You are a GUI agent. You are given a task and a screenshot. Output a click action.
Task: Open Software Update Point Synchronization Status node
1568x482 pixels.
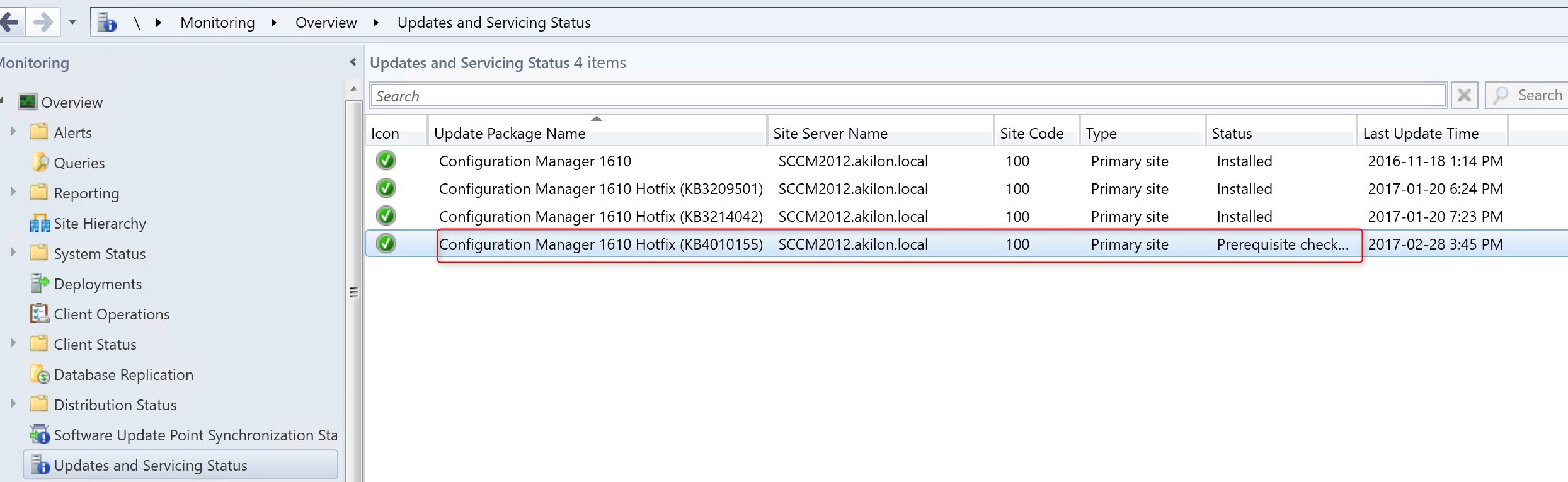coord(195,435)
